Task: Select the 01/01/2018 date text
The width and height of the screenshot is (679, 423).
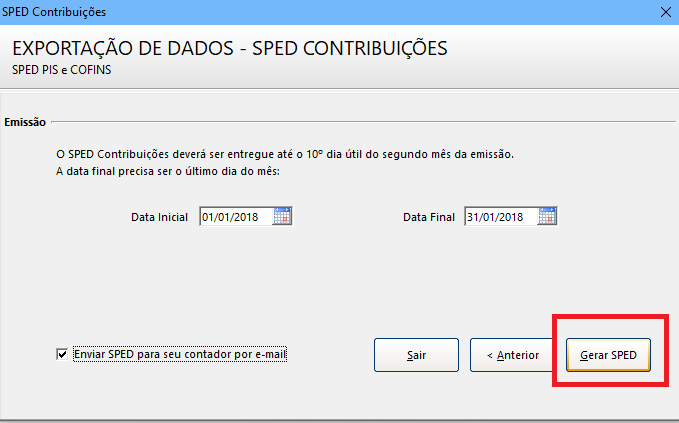Action: (230, 217)
